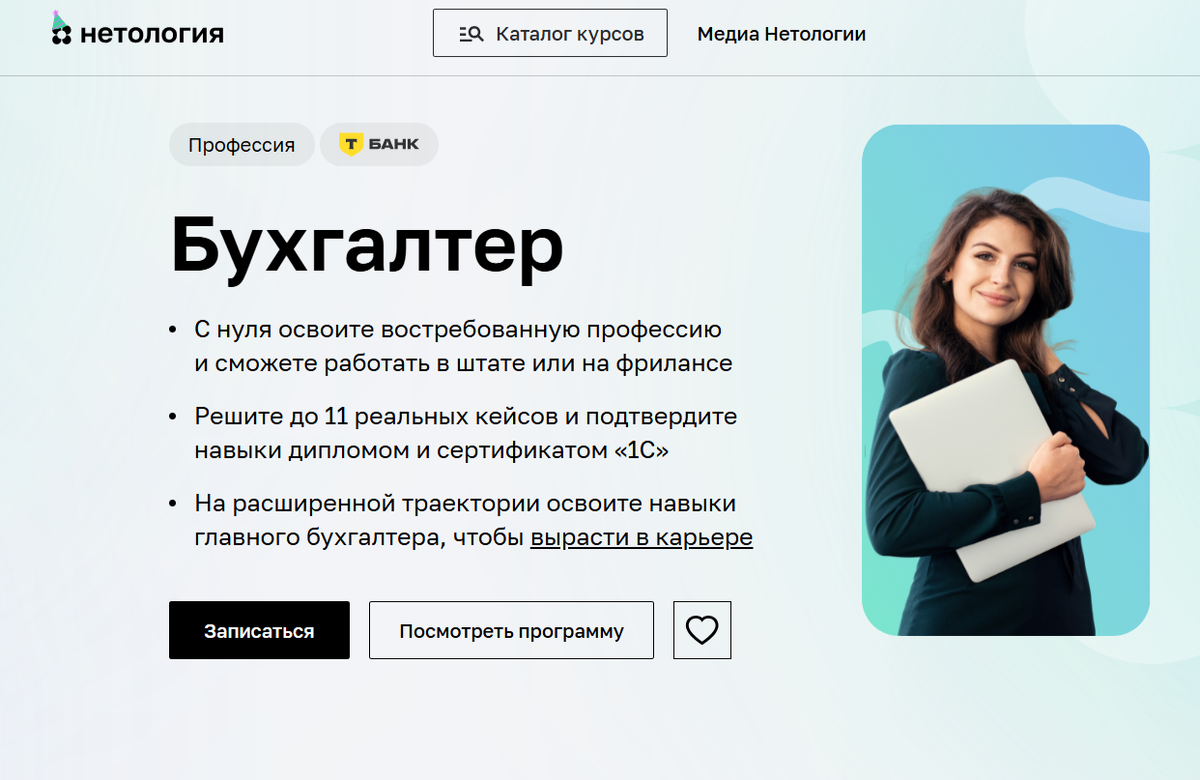1200x780 pixels.
Task: Open Медиа Нетологии section
Action: point(781,33)
